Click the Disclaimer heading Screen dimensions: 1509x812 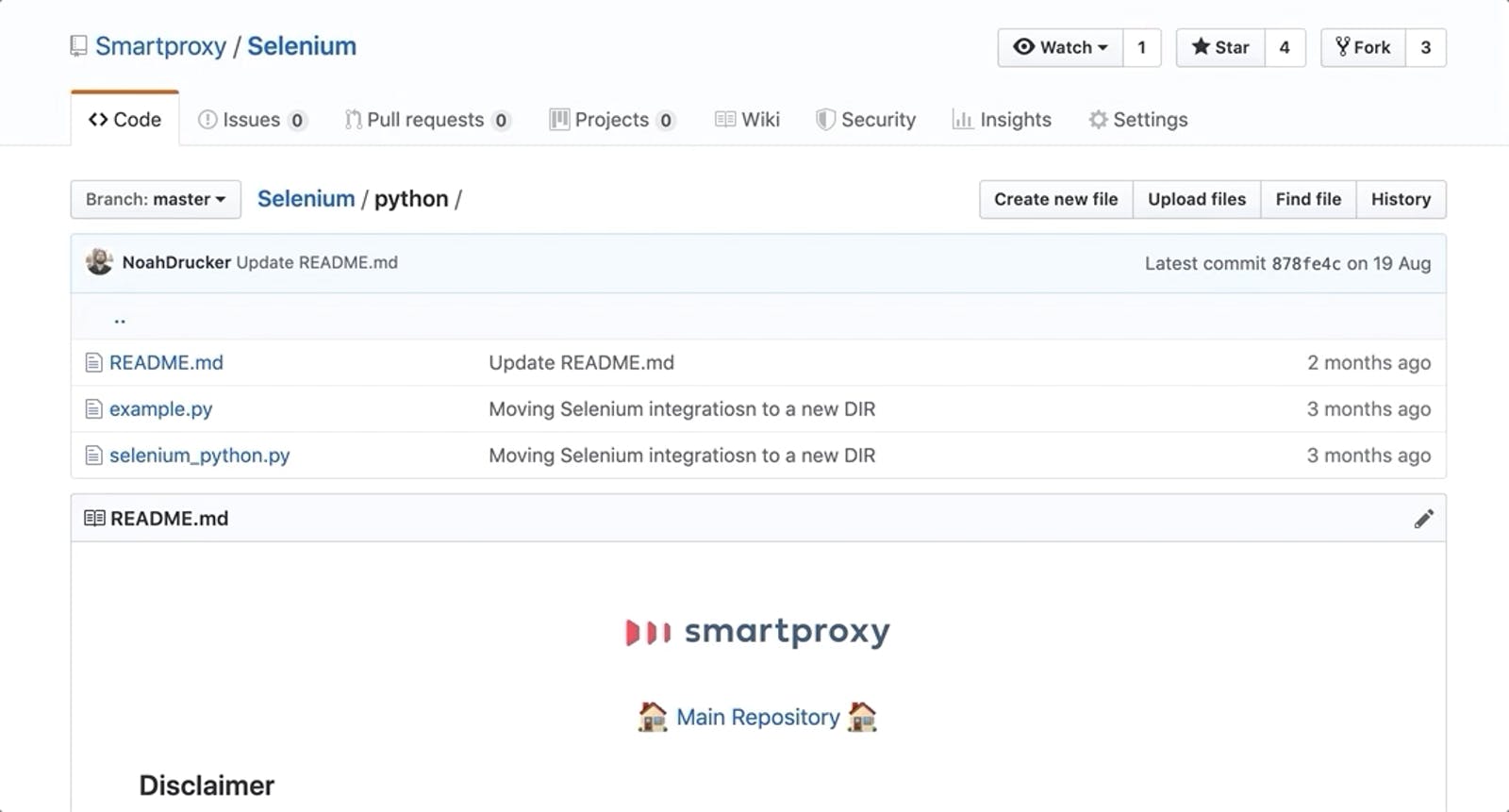pos(207,786)
